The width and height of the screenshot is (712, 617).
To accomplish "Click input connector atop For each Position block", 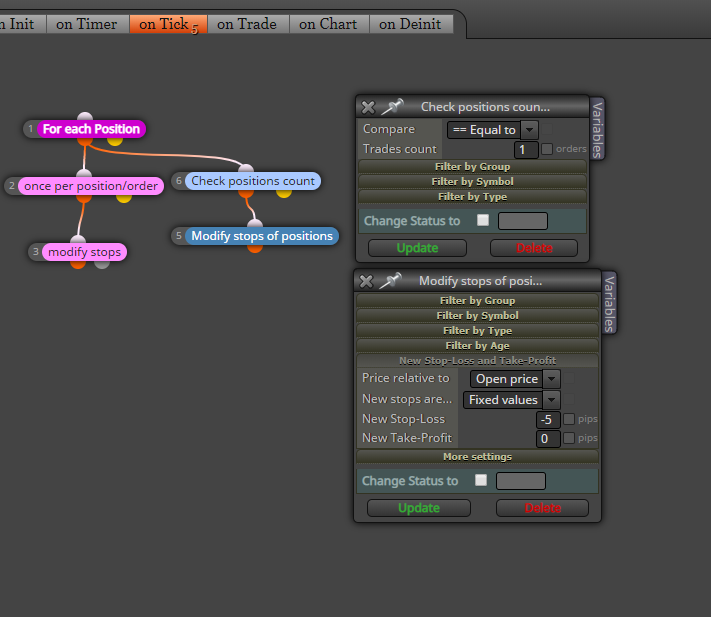I will [x=85, y=117].
